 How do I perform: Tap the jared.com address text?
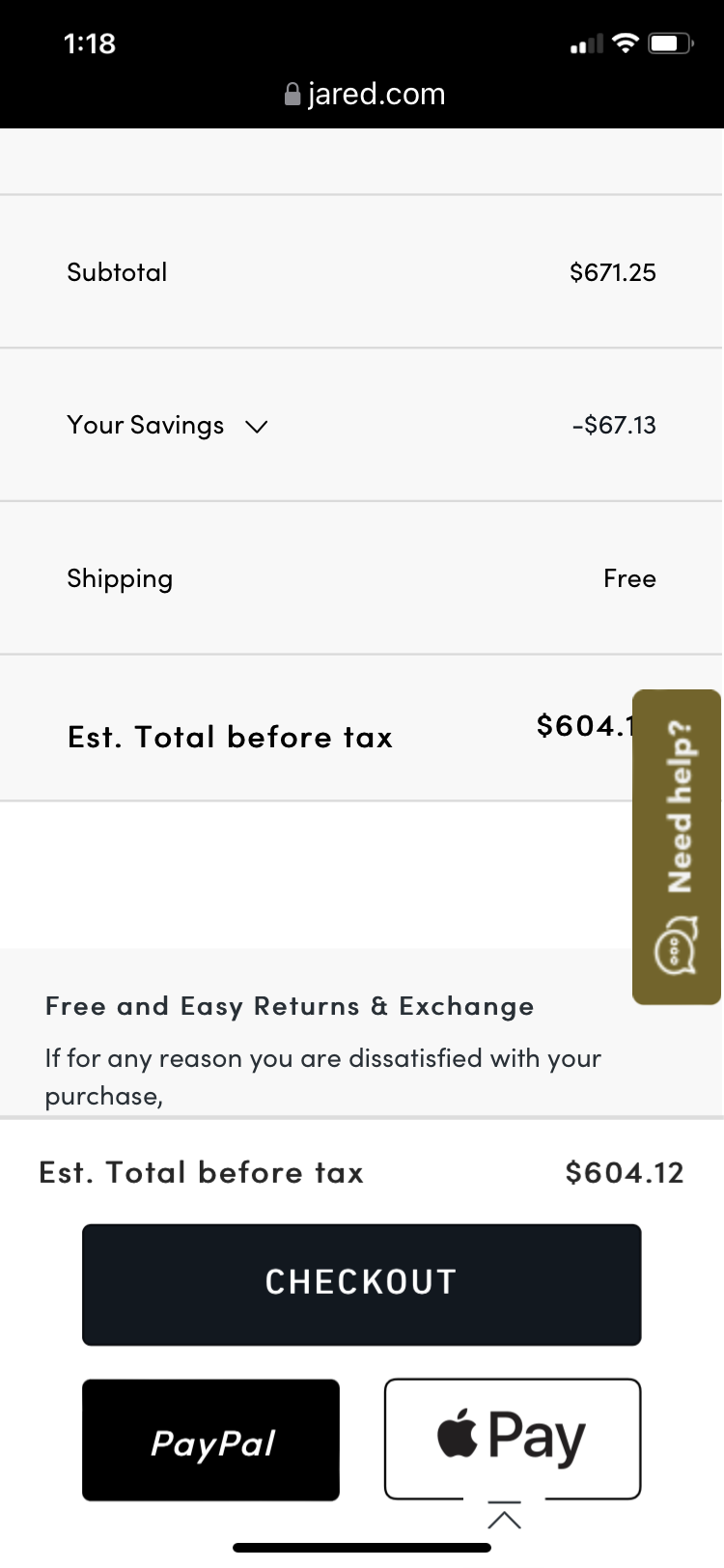coord(376,94)
